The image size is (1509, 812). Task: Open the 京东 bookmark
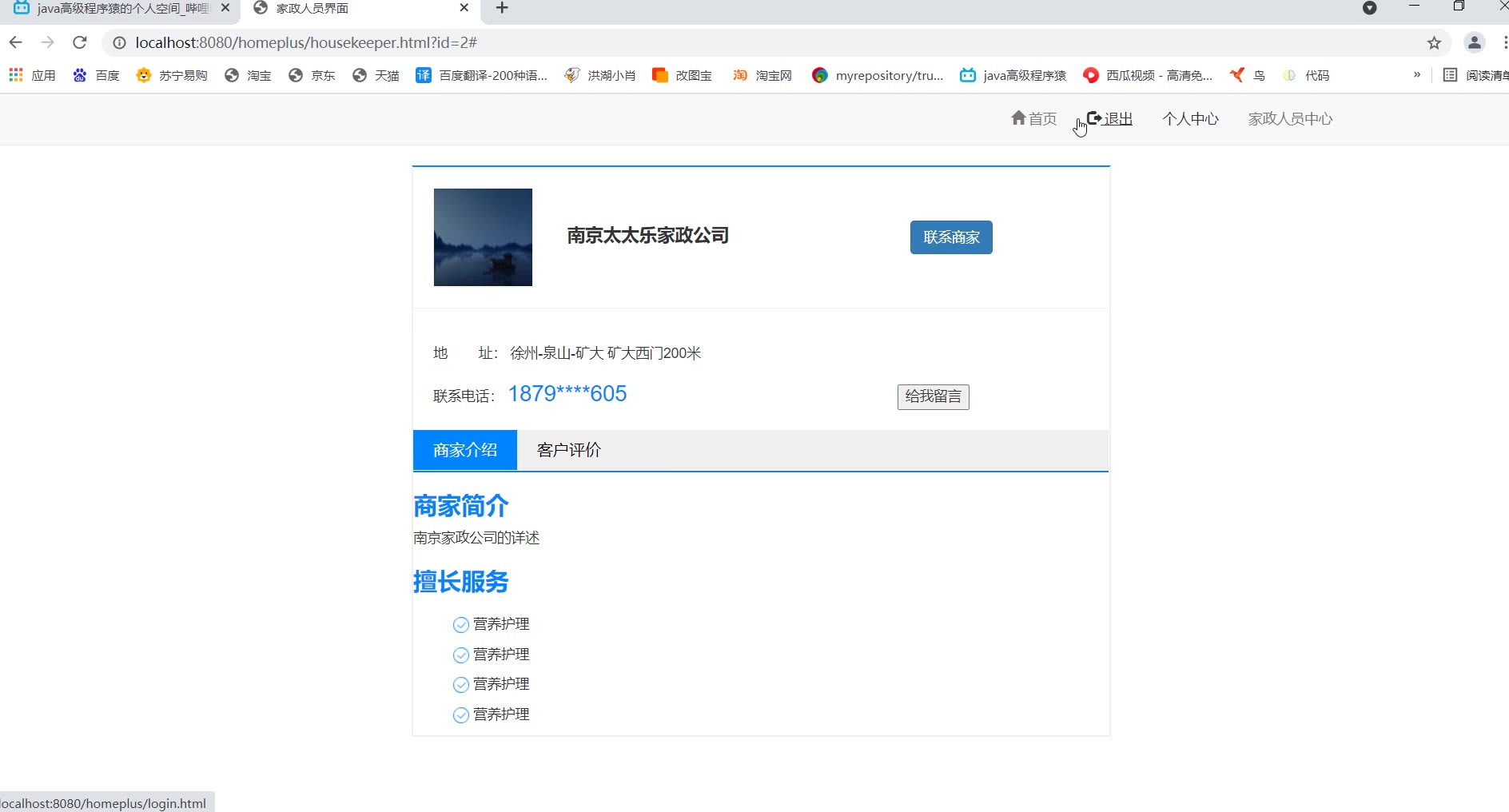pos(312,75)
